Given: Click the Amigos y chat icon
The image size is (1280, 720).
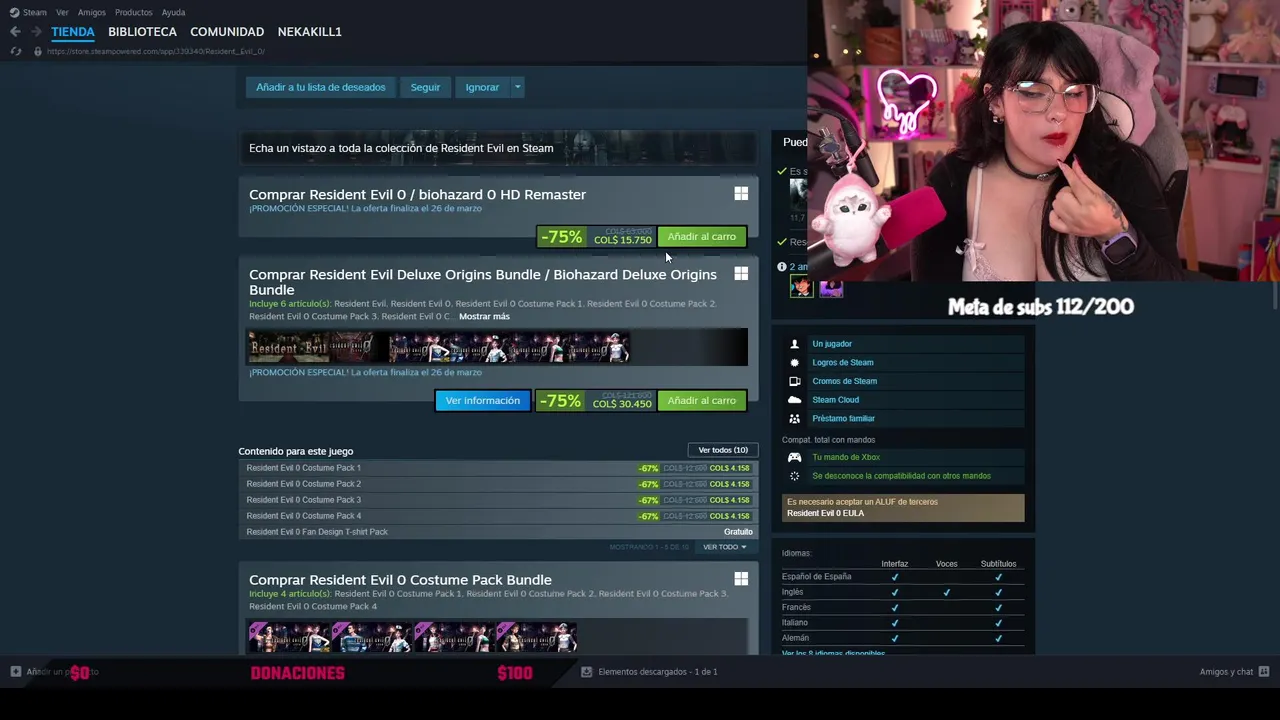Looking at the screenshot, I should [1264, 672].
